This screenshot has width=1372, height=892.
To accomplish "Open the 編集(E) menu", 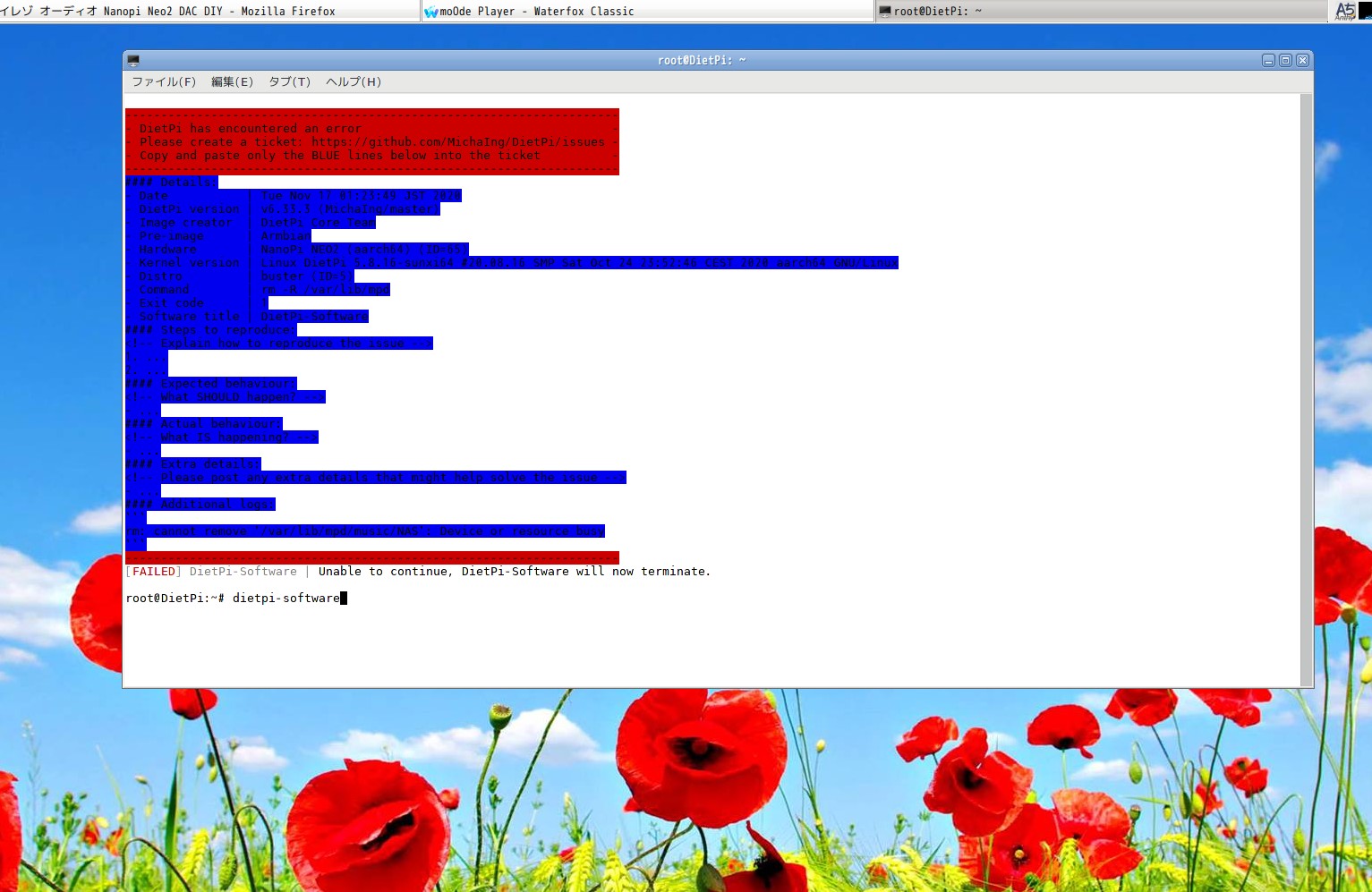I will point(232,81).
